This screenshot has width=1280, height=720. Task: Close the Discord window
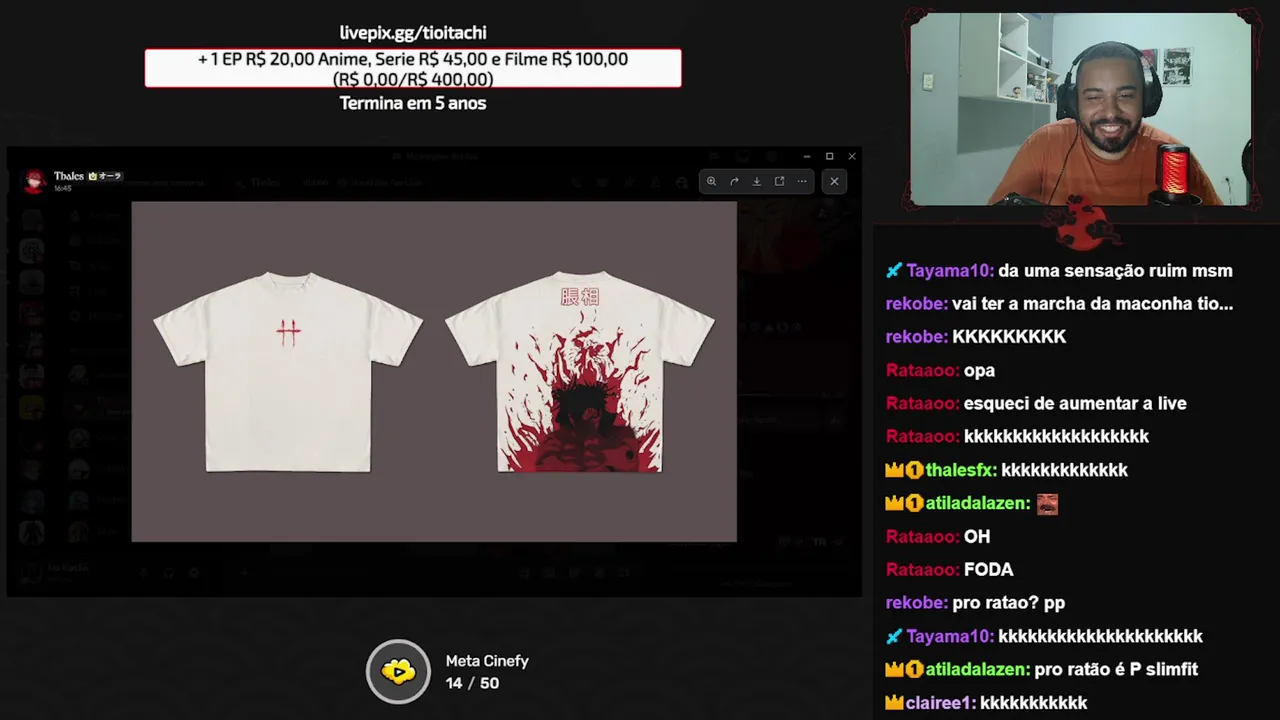[852, 156]
